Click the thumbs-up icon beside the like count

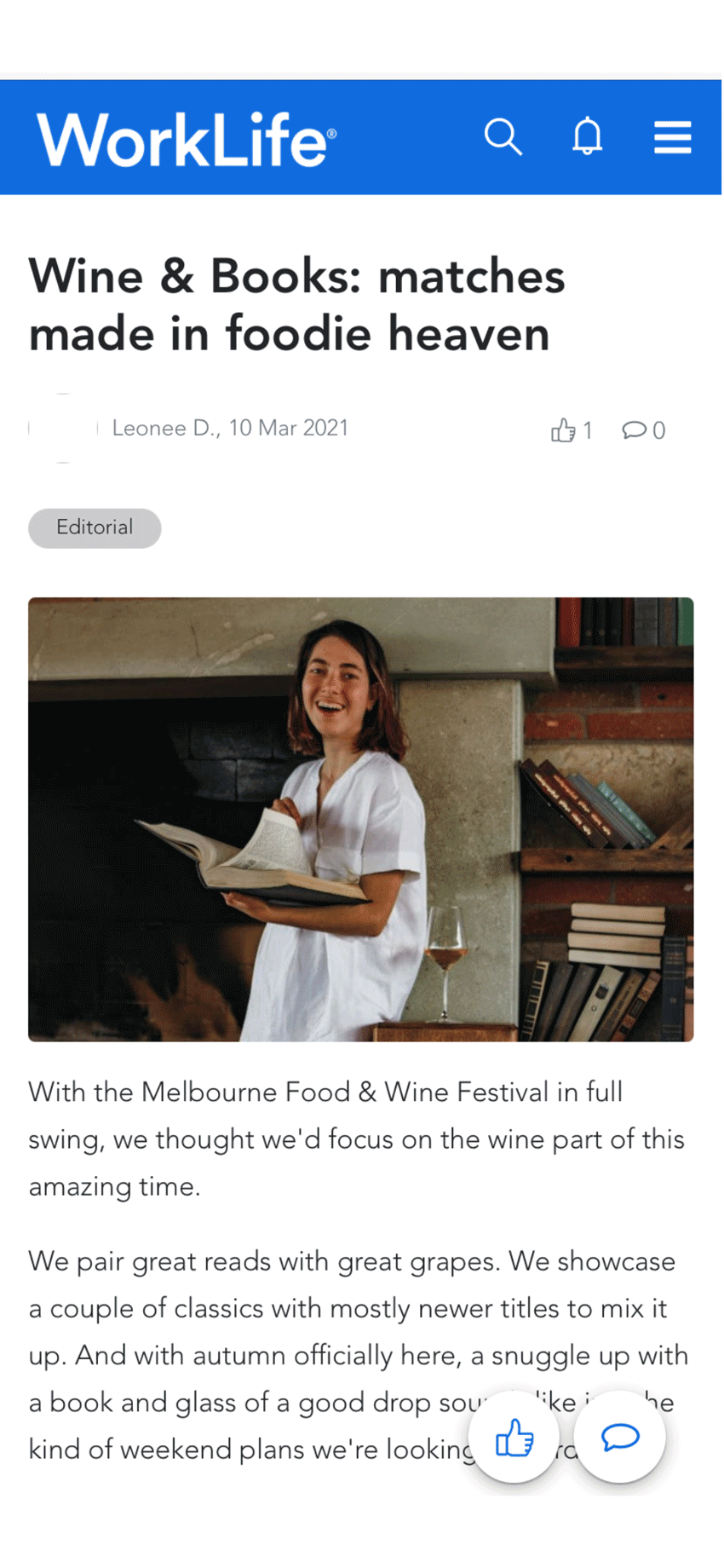click(562, 430)
